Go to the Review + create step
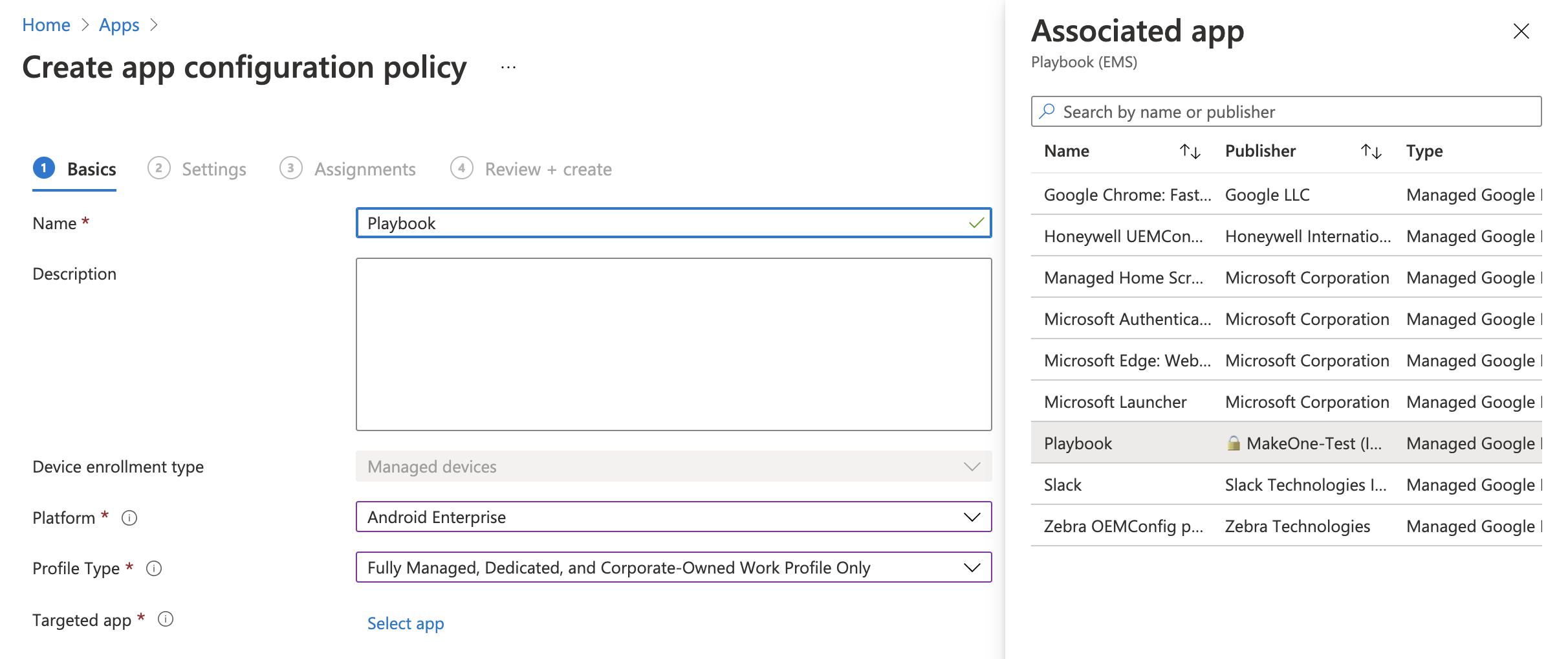This screenshot has height=659, width=1568. tap(531, 169)
